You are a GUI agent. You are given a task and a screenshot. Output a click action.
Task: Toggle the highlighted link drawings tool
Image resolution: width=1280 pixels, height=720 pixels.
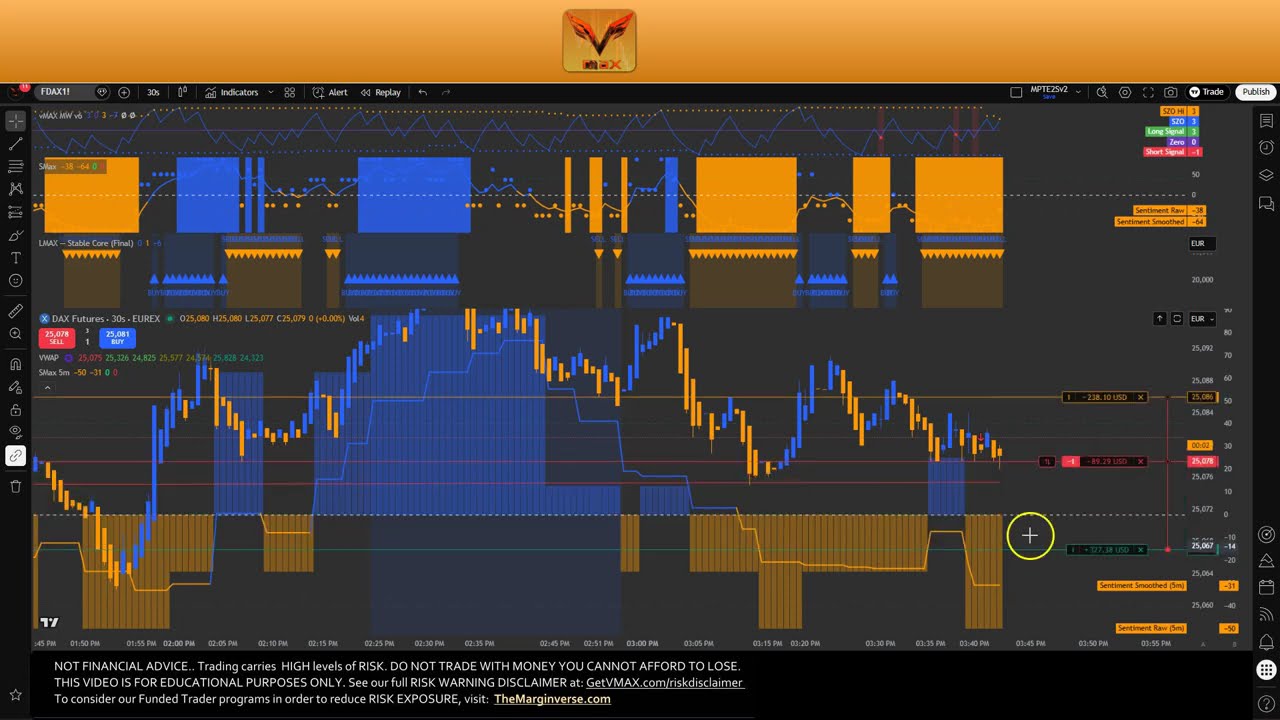[x=16, y=456]
